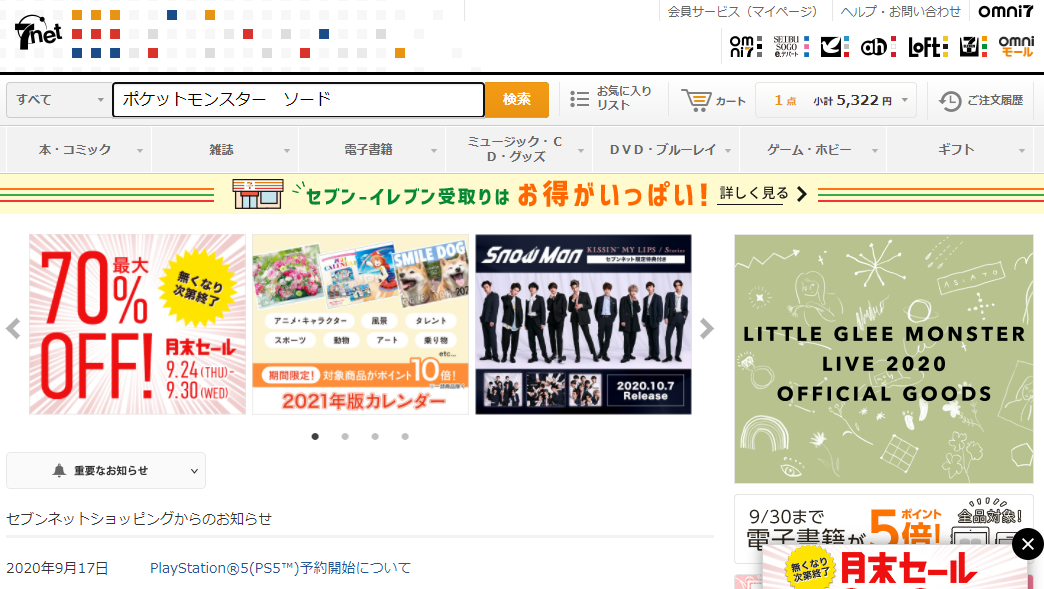This screenshot has height=589, width=1044.
Task: Open the ギフト category
Action: coord(956,150)
